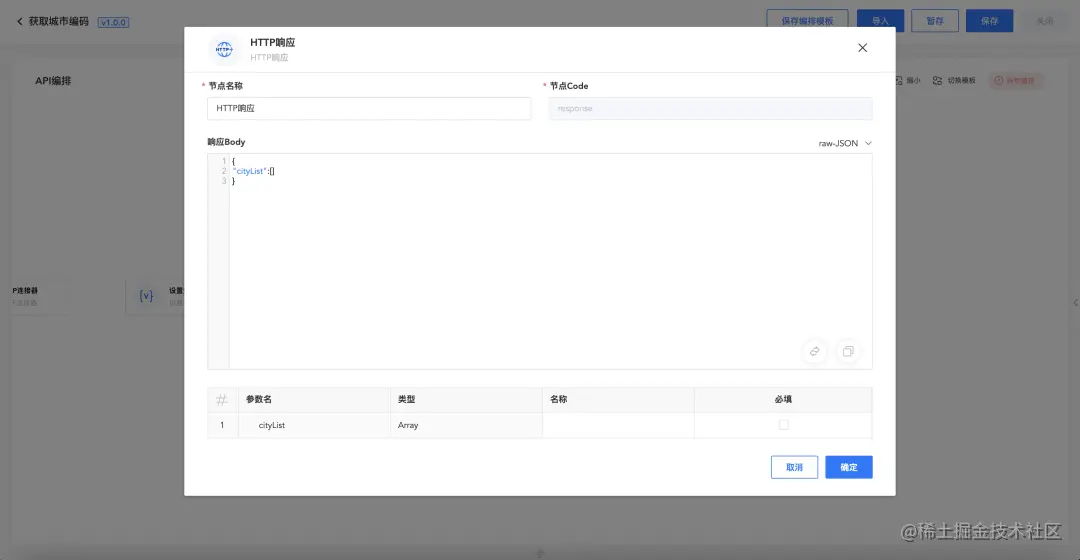
Task: Toggle the 必填 checkbox for cityList
Action: tap(783, 425)
